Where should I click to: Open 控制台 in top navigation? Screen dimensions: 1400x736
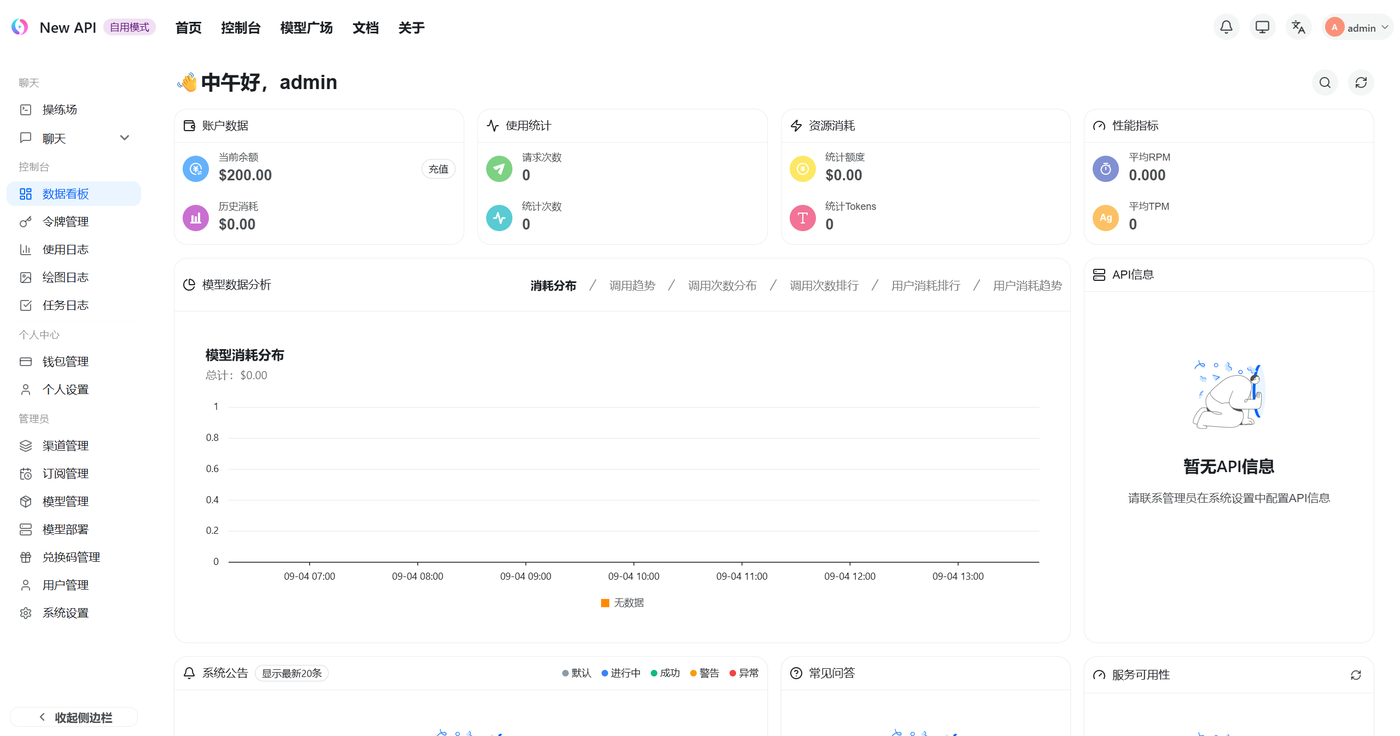(x=241, y=28)
